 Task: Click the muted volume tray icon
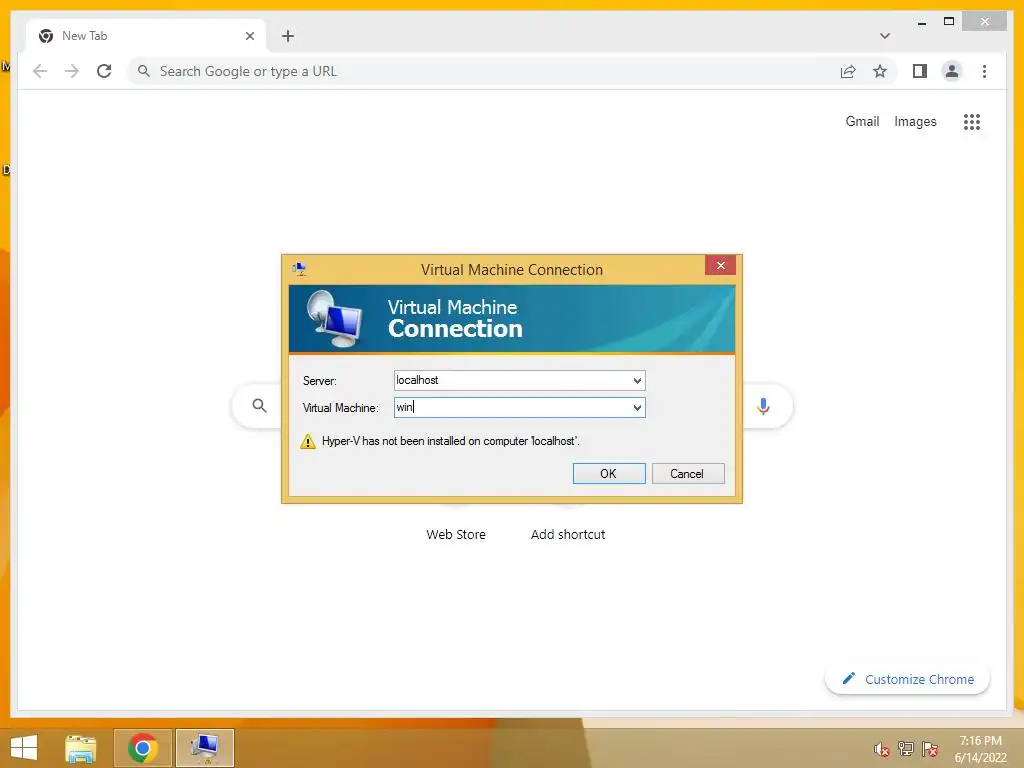[882, 749]
